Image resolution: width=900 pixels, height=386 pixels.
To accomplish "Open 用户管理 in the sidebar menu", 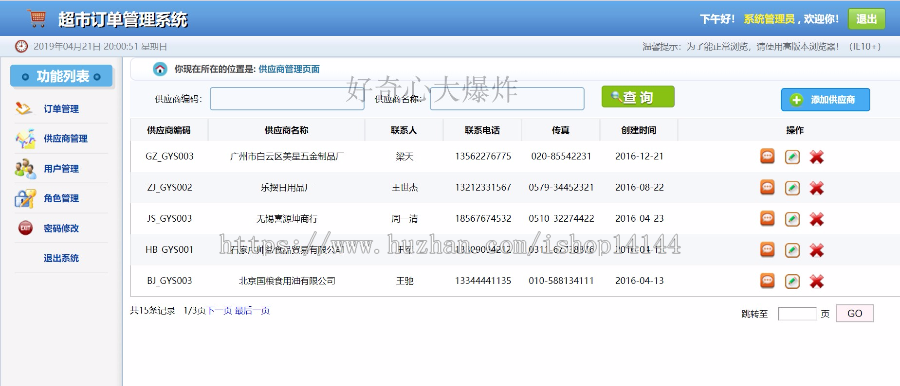I will click(x=61, y=169).
